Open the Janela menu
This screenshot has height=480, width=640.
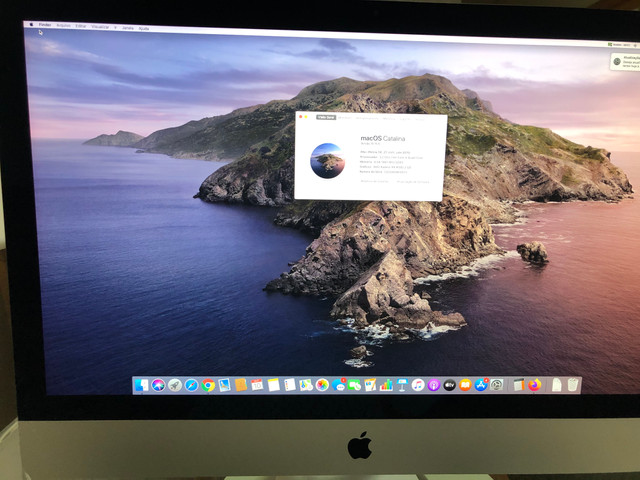coord(128,28)
